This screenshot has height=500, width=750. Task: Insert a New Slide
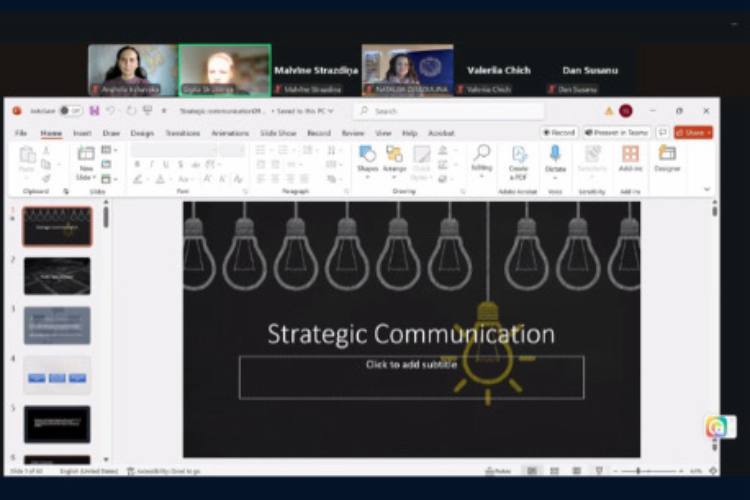point(86,158)
